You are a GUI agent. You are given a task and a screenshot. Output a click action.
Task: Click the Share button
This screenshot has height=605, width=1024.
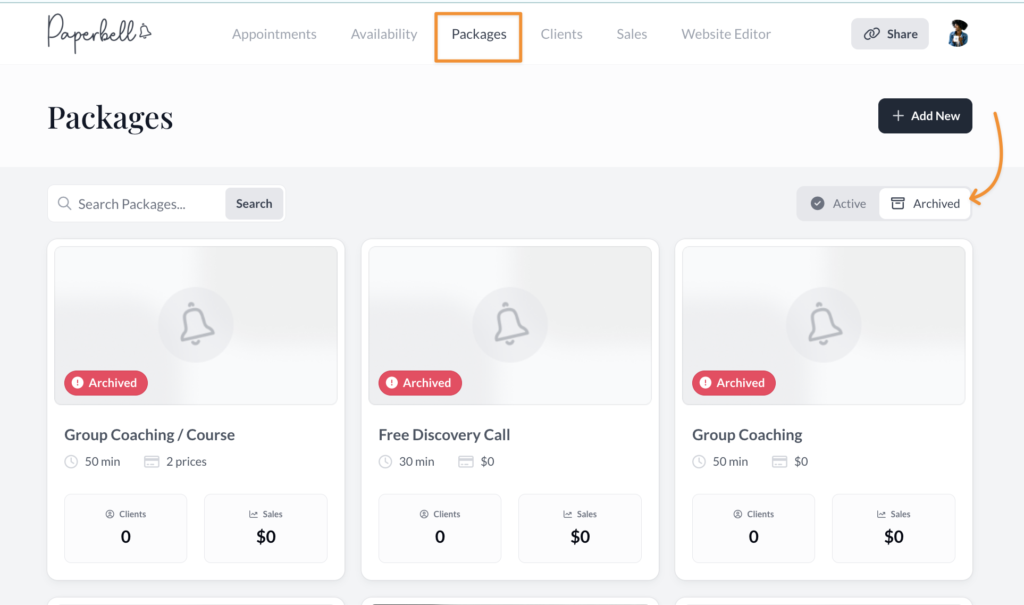click(x=890, y=34)
